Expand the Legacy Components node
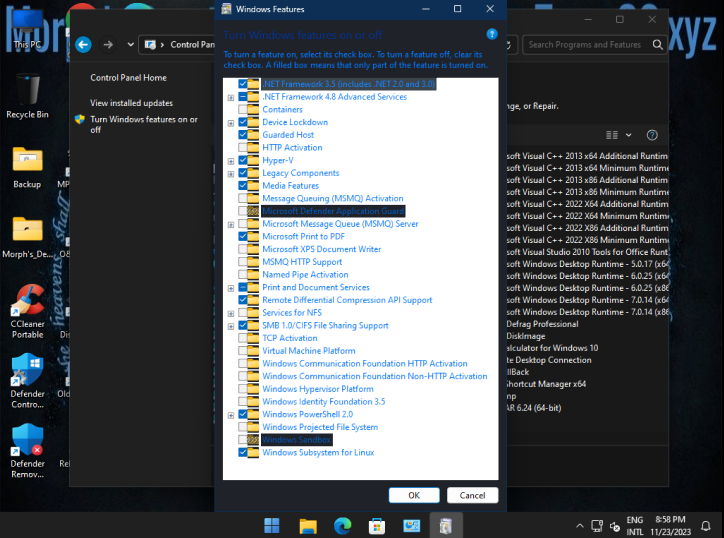Image resolution: width=724 pixels, height=538 pixels. click(231, 174)
